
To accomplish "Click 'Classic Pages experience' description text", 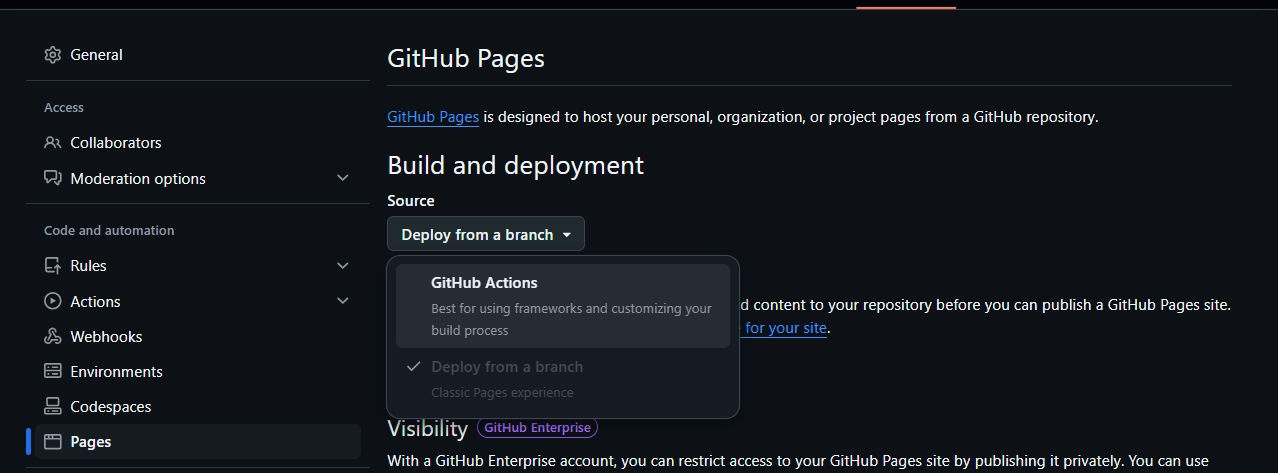I will [x=502, y=393].
